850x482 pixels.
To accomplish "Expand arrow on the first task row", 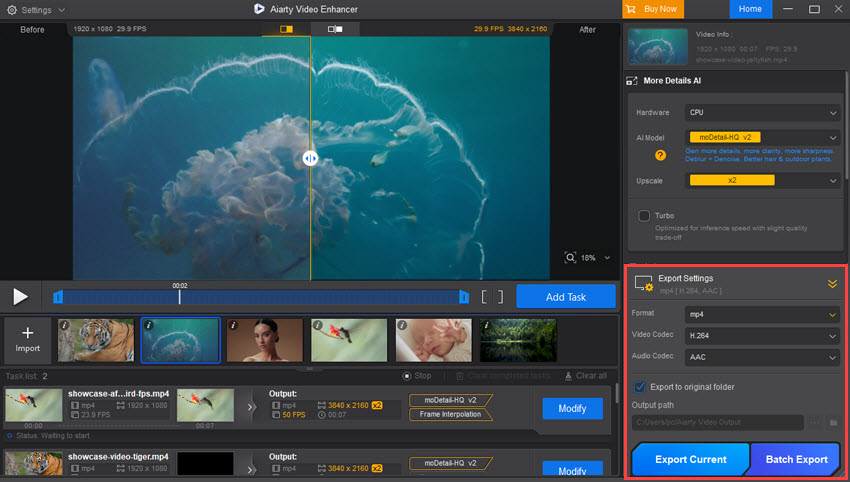I will coord(250,407).
